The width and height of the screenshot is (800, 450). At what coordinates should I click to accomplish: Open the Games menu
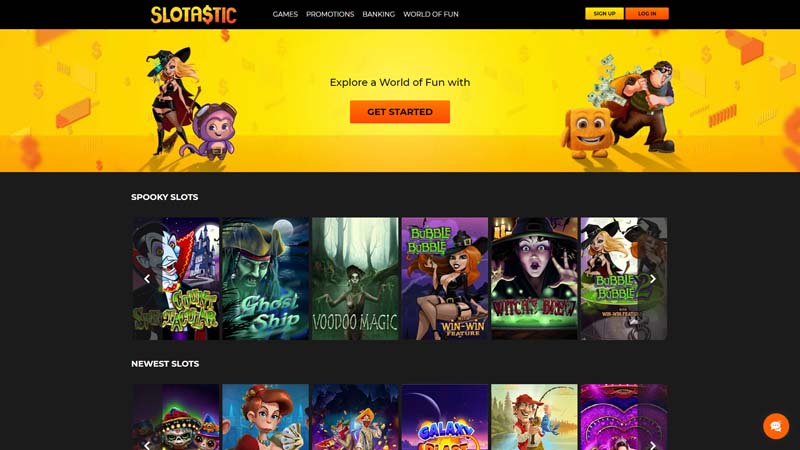[285, 14]
